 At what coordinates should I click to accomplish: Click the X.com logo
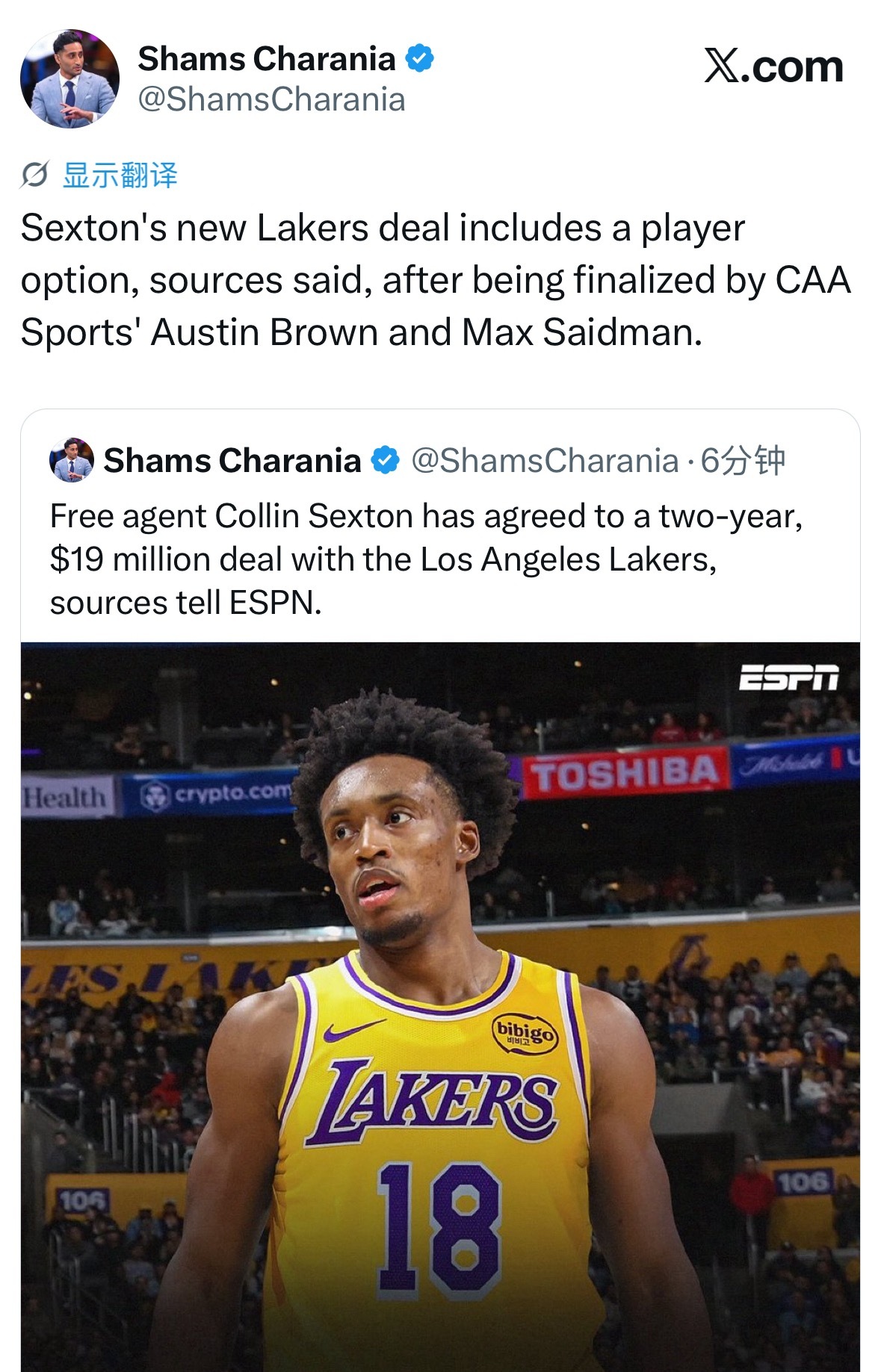[773, 66]
